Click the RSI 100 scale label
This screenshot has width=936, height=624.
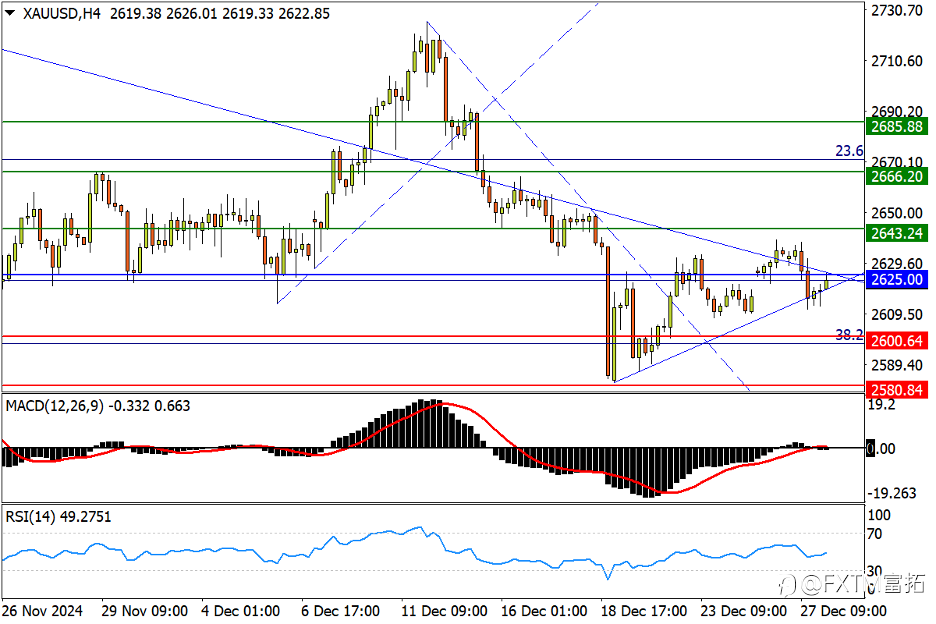[879, 515]
